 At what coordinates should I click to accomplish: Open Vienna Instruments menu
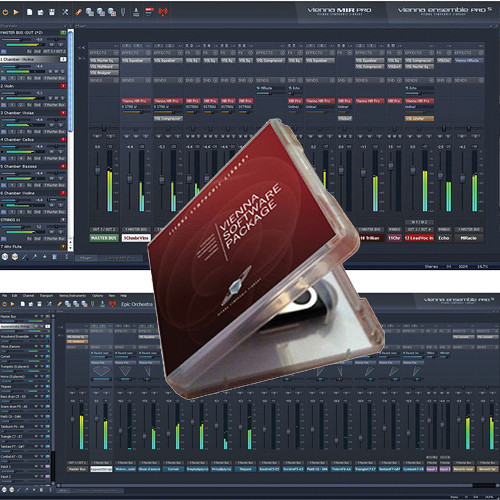72,296
